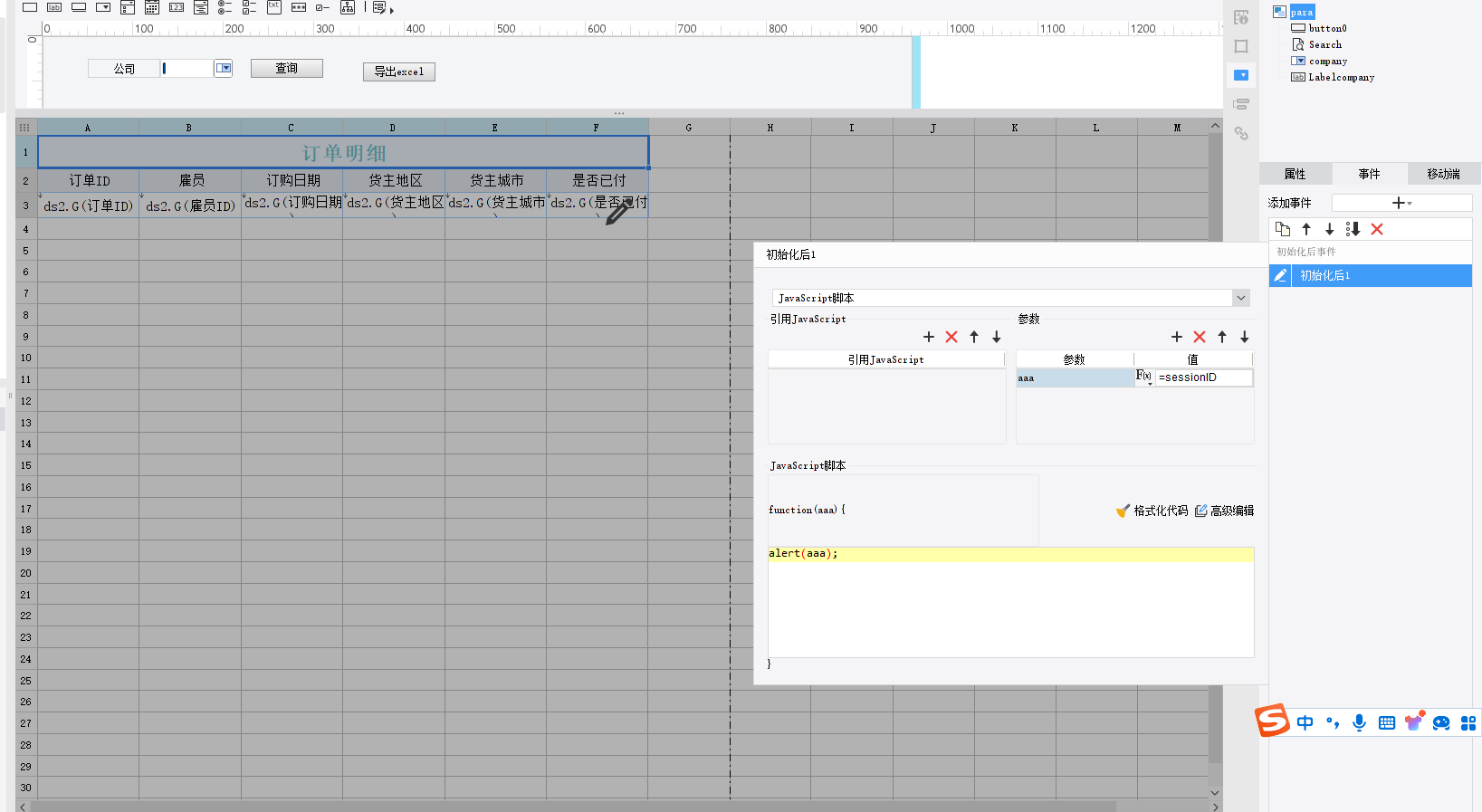The image size is (1482, 812).
Task: Open the F(x) value type dropdown
Action: [x=1144, y=377]
